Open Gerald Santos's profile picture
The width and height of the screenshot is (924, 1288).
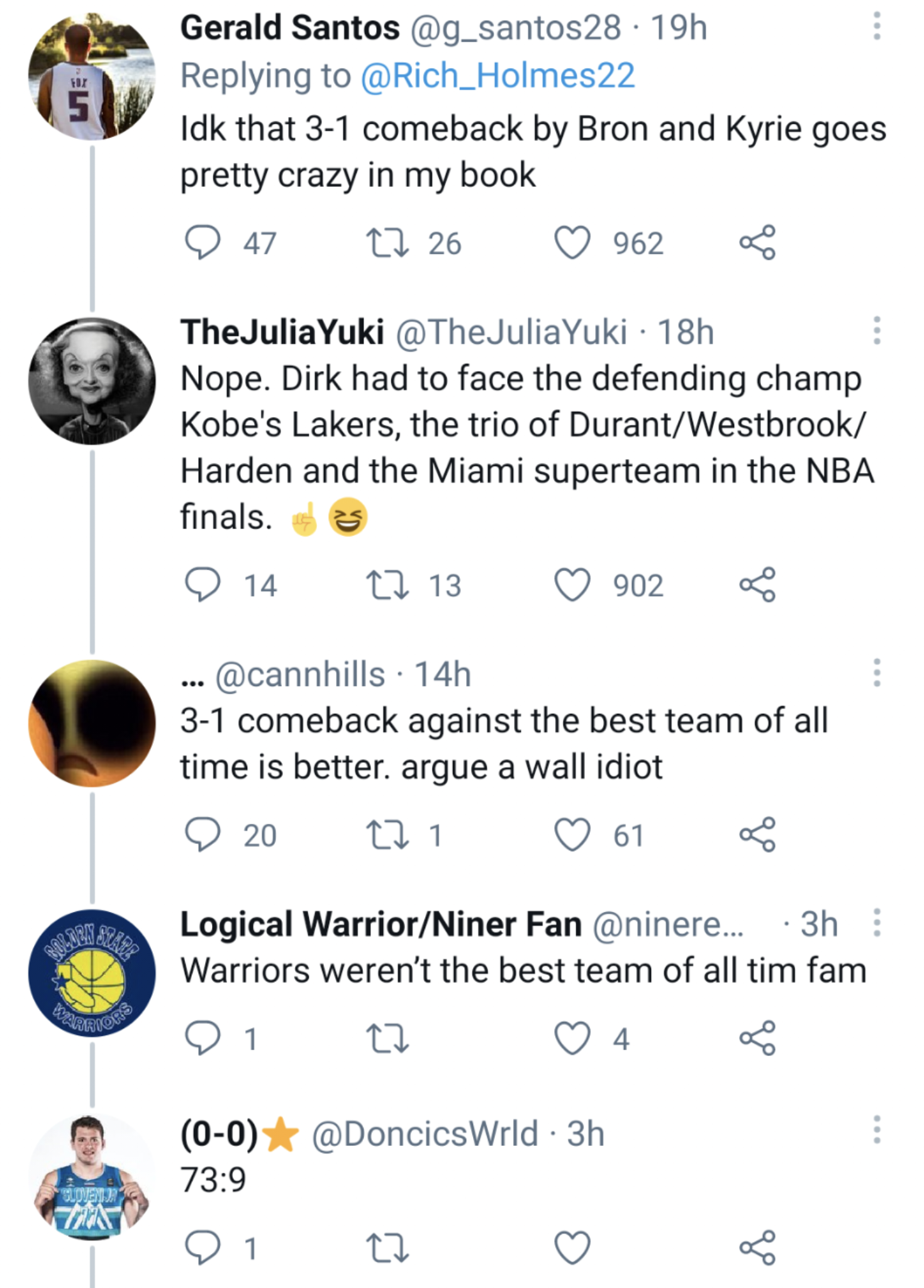[x=92, y=77]
